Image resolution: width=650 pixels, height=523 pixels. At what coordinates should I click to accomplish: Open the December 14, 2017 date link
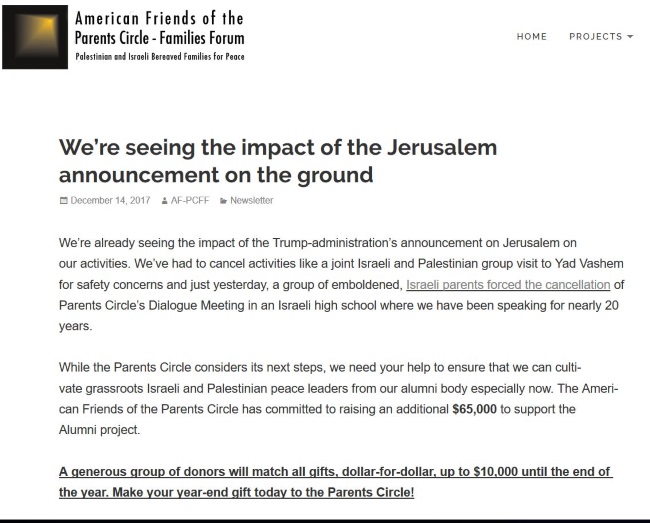[x=110, y=200]
